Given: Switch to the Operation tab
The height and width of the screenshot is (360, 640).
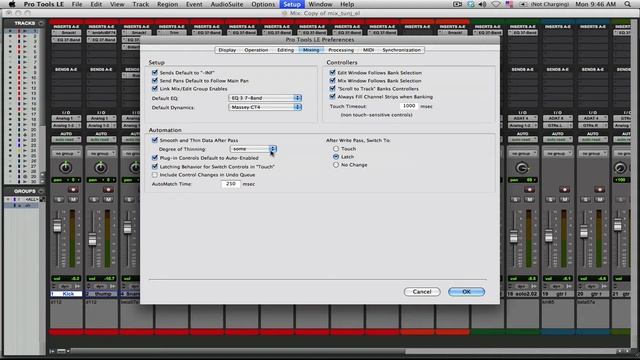Looking at the screenshot, I should (x=256, y=50).
